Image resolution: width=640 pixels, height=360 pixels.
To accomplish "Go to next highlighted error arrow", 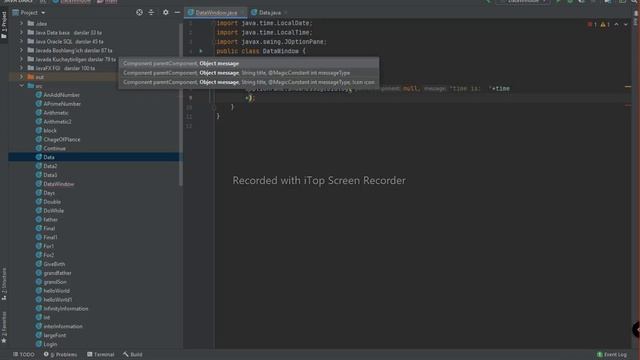I will 626,24.
